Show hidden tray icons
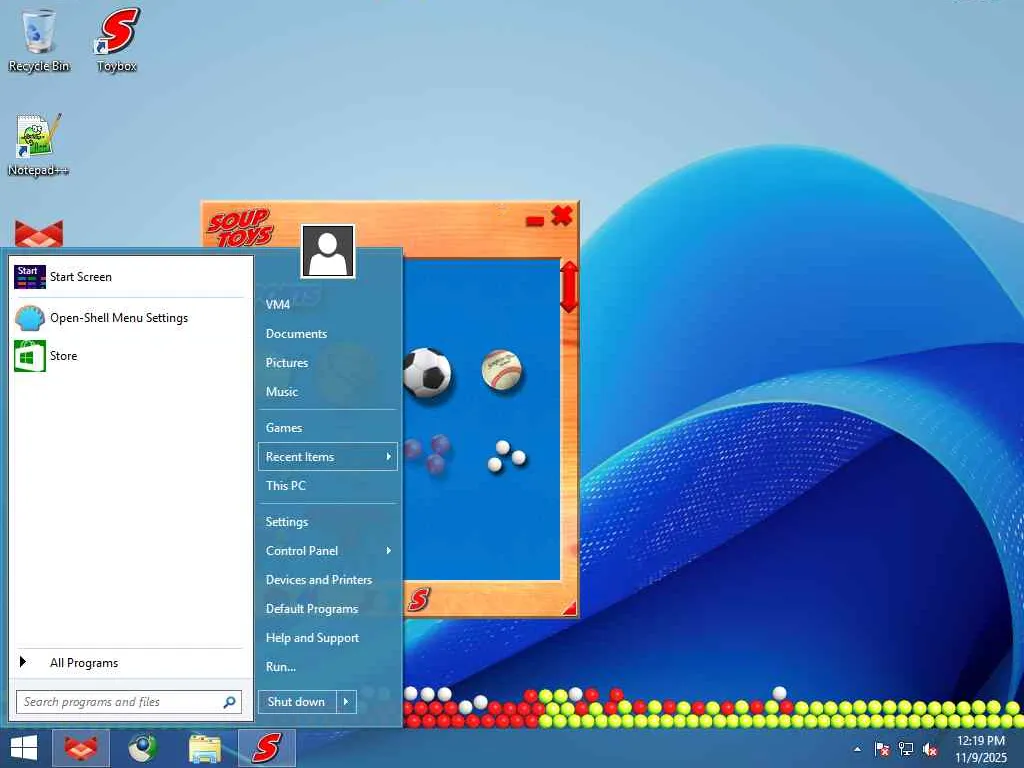Screen dimensions: 1024x768 (857, 749)
